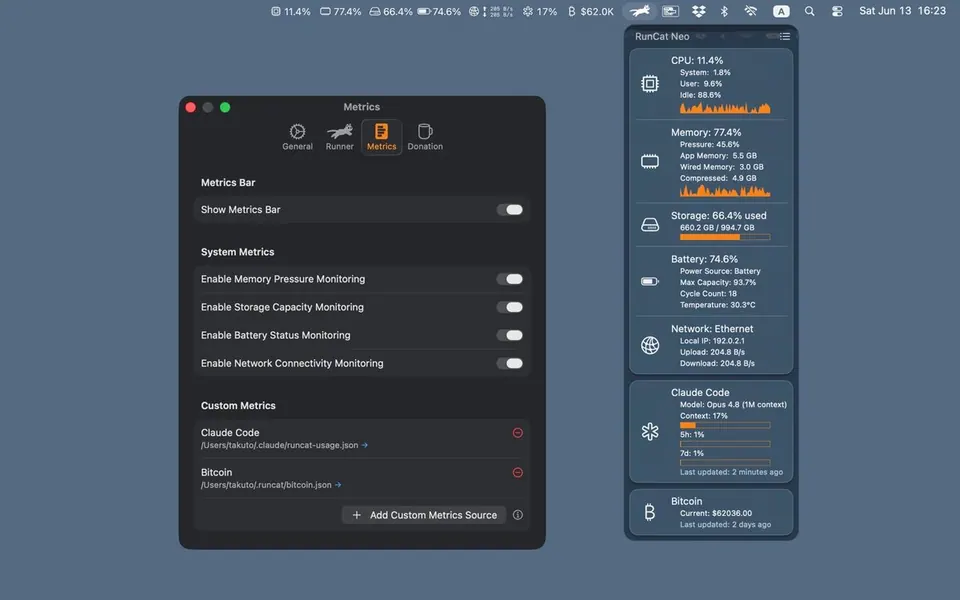Click the Claude Code Context 17% bar
Viewport: 960px width, 600px height.
click(725, 425)
